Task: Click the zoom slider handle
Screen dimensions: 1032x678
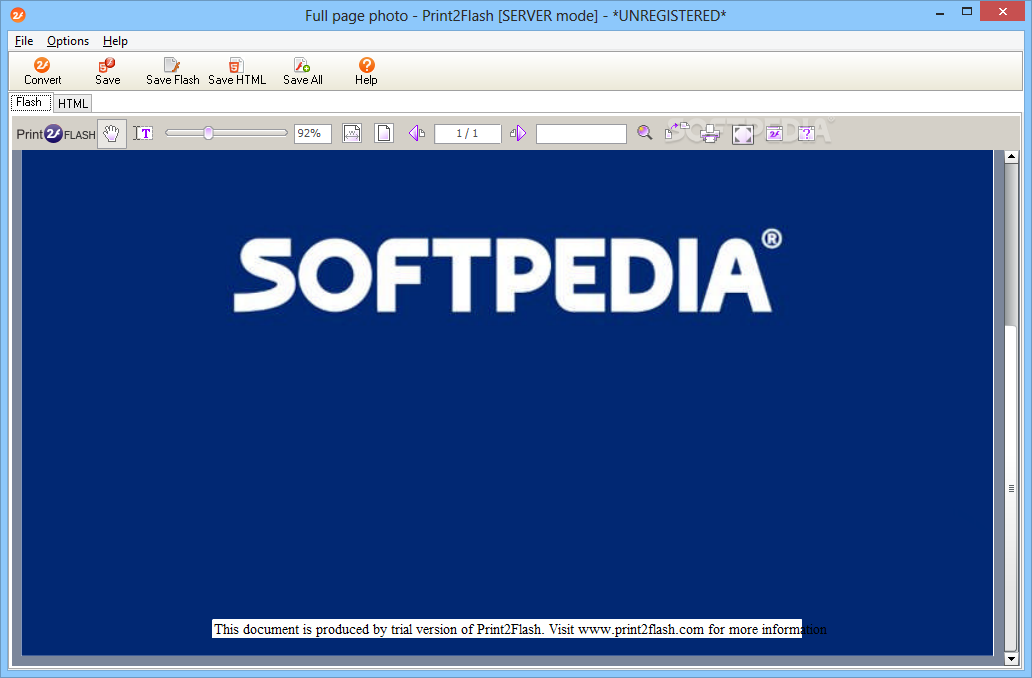Action: (x=209, y=133)
